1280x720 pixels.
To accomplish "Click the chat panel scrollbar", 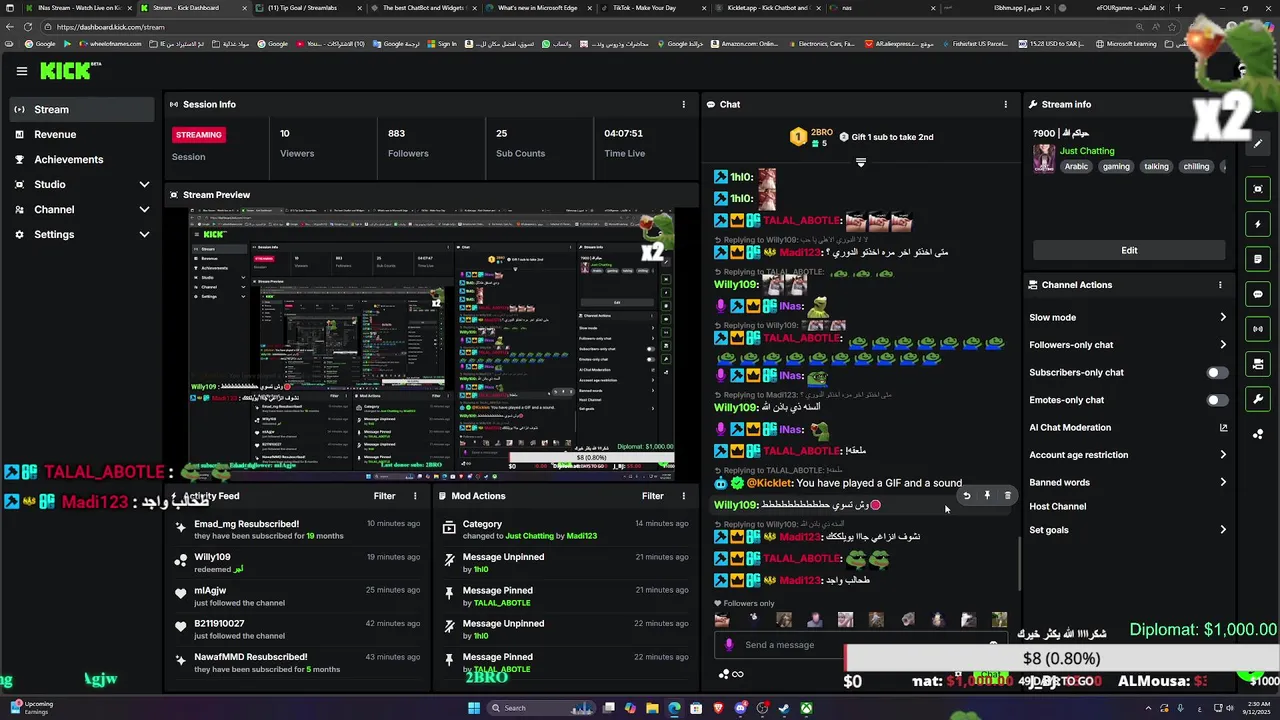I will [x=1020, y=565].
